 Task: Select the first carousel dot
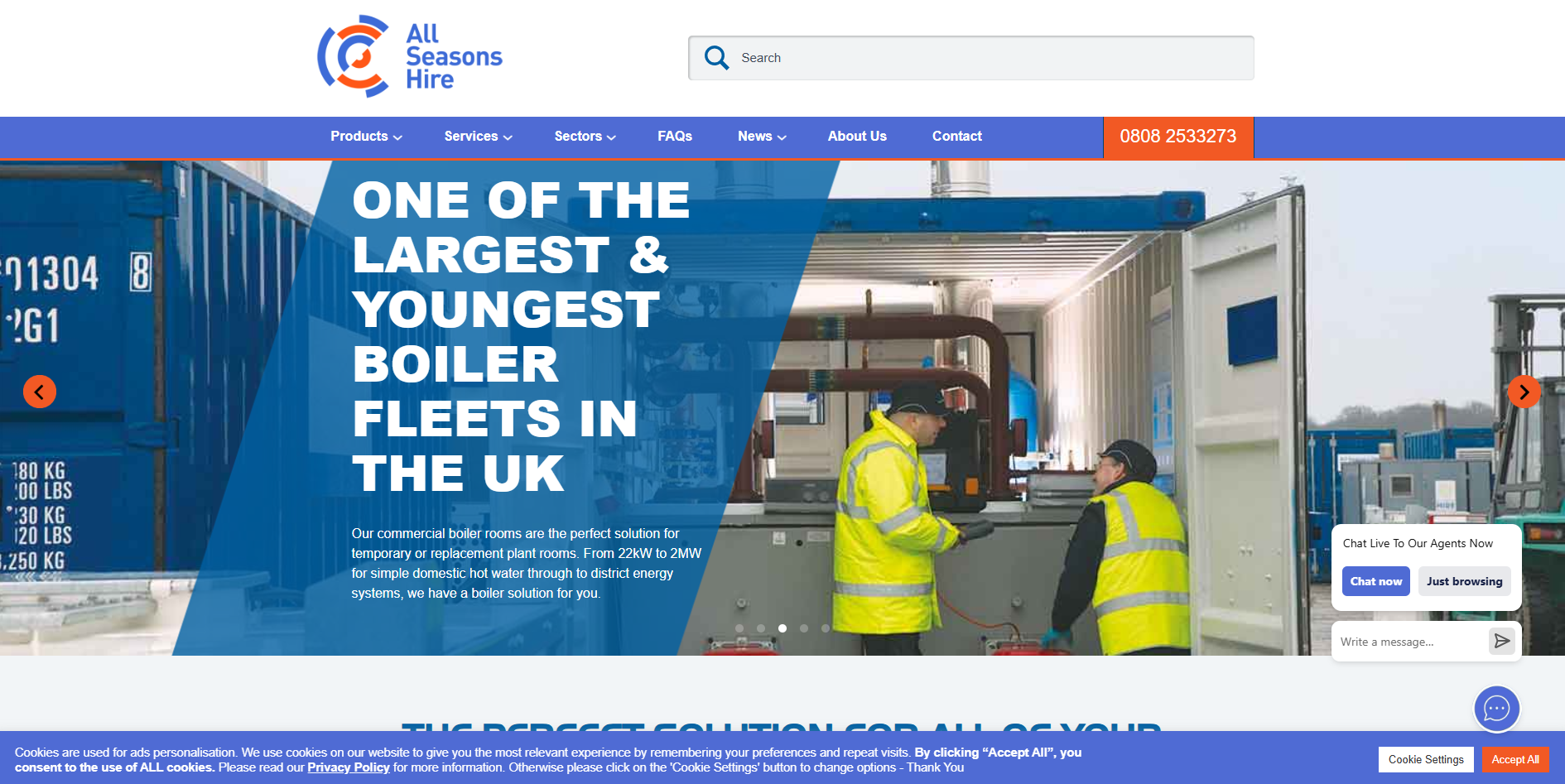click(739, 628)
